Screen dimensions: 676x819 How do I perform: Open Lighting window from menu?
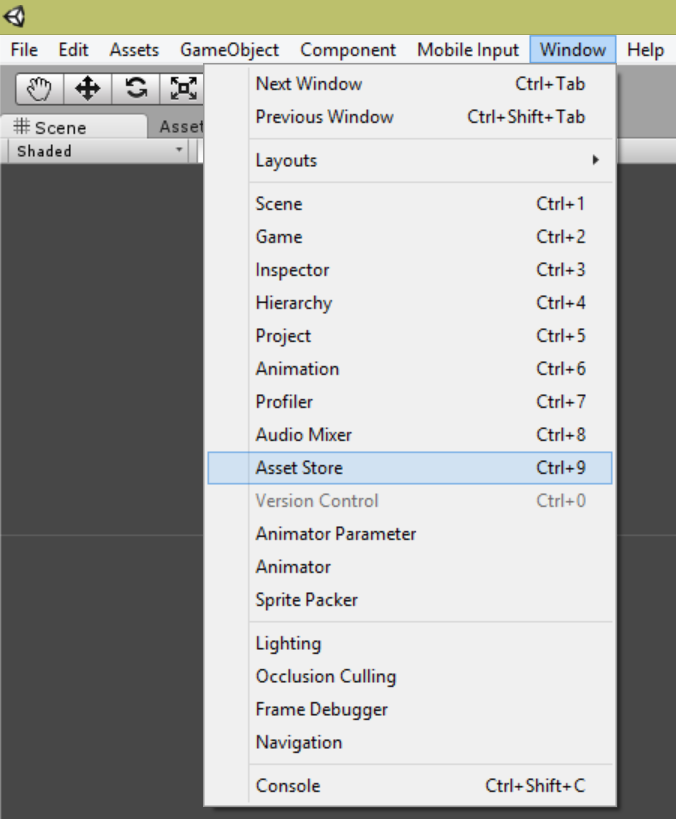(410, 644)
